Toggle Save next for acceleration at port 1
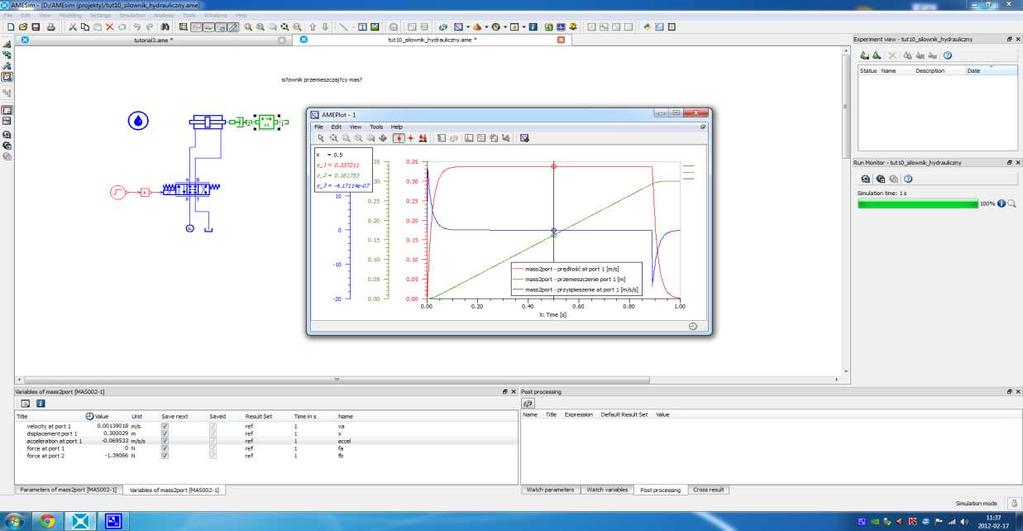 pyautogui.click(x=164, y=441)
